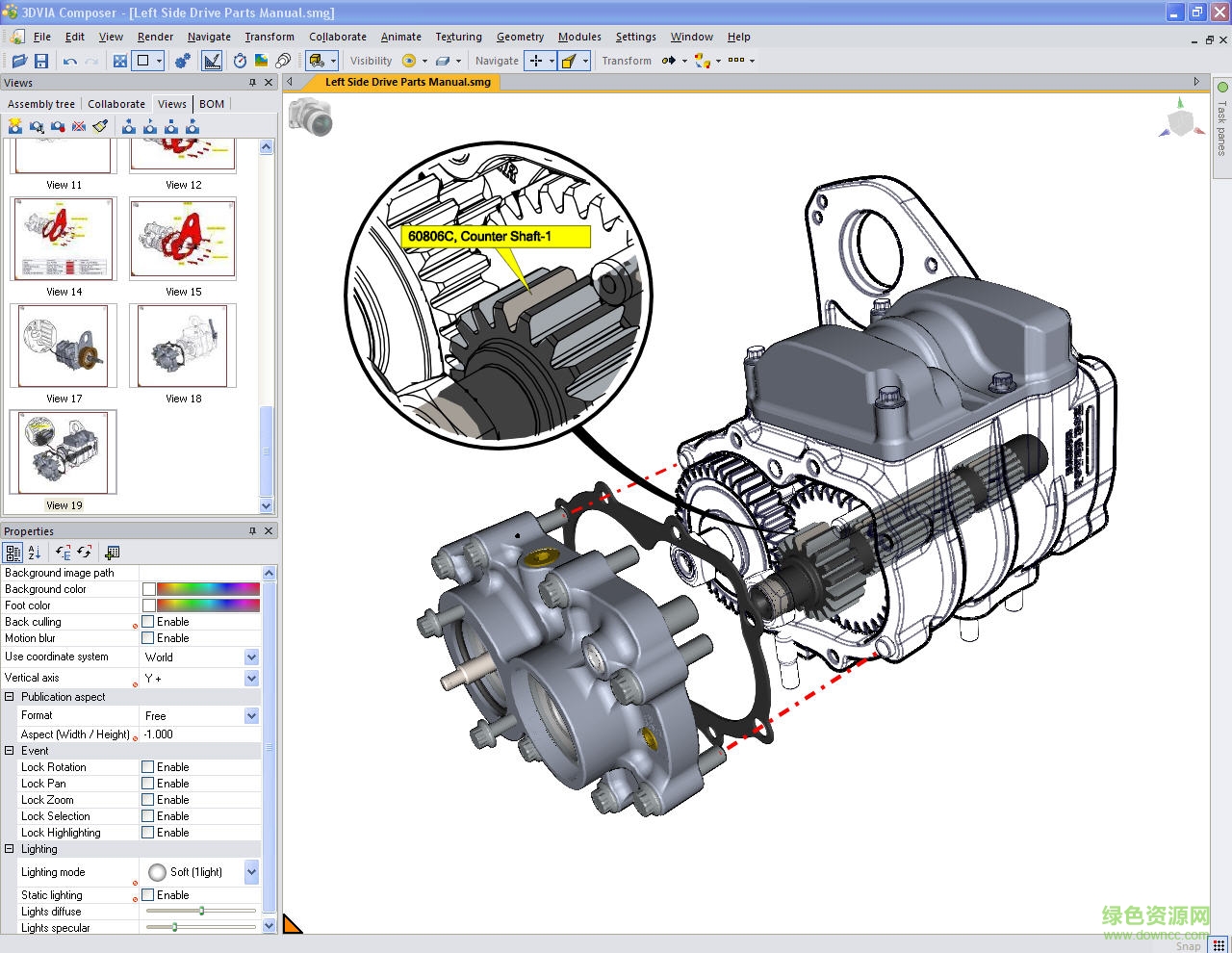This screenshot has height=953, width=1232.
Task: Enable the Back culling checkbox
Action: point(147,621)
